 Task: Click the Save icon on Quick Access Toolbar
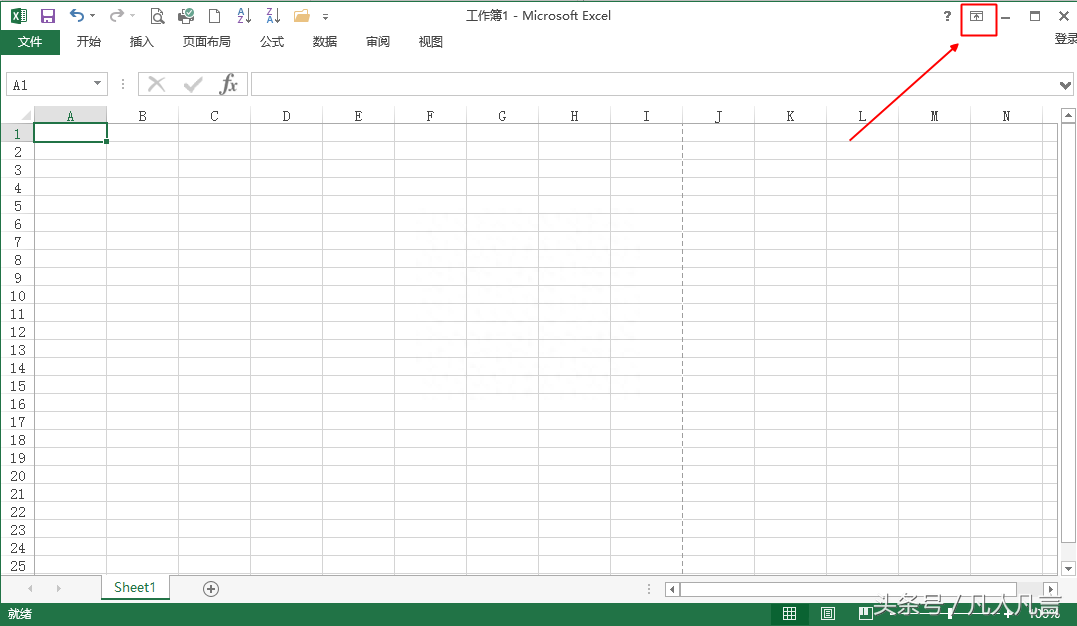tap(47, 15)
